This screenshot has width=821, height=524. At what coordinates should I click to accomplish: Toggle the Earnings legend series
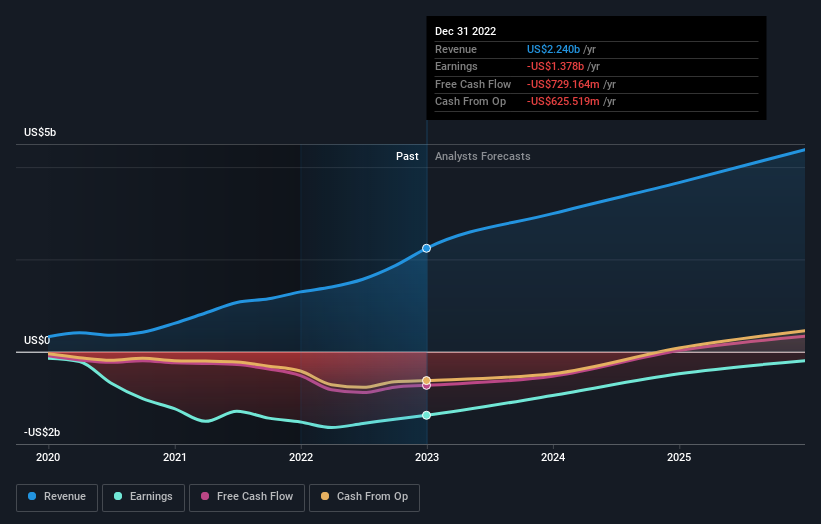(143, 497)
